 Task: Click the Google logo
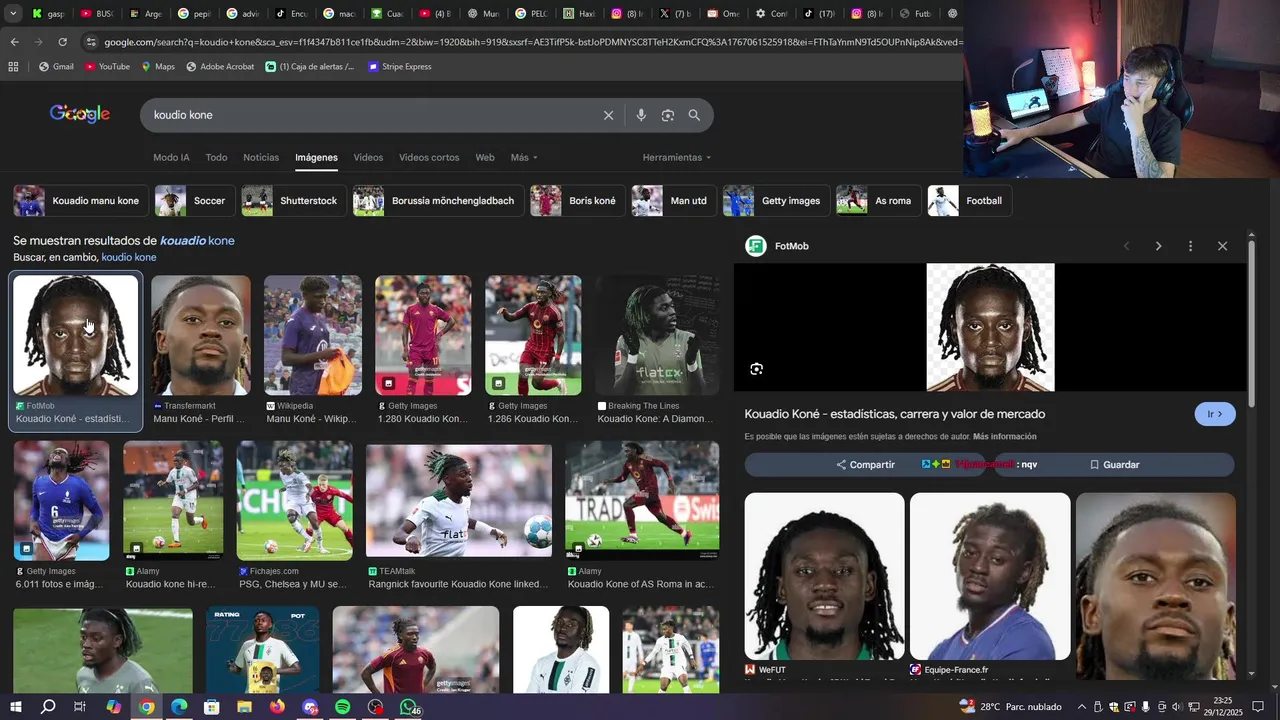(x=80, y=114)
